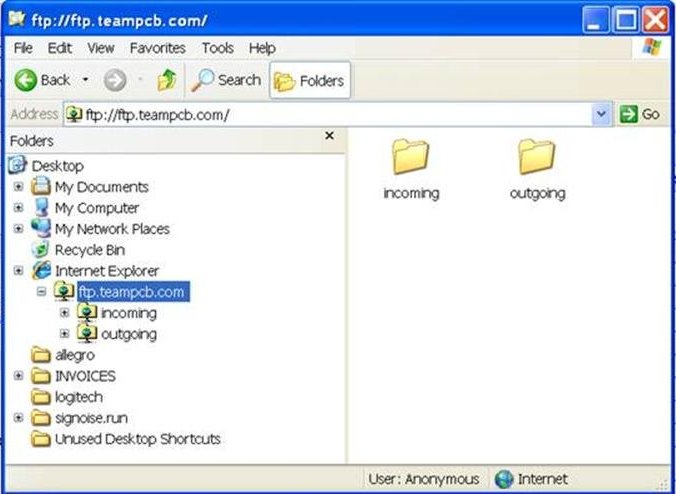This screenshot has height=494, width=676.
Task: Click the grayed Forward arrow icon
Action: 115,80
